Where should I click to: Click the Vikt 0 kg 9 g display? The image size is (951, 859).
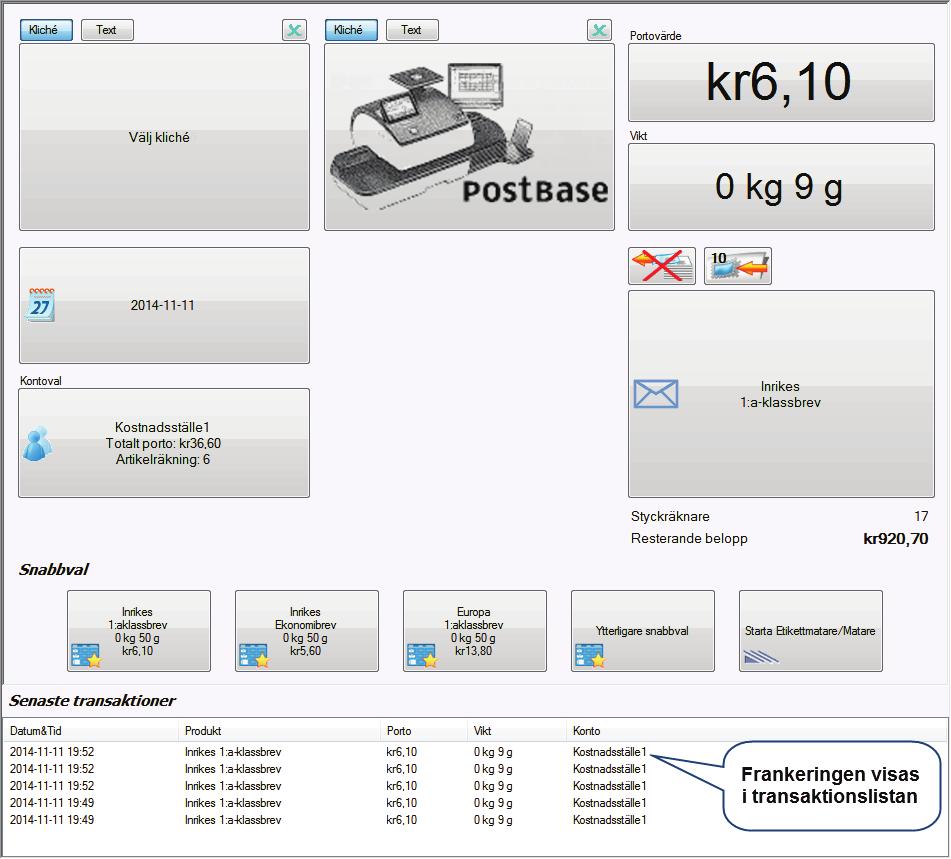click(x=781, y=187)
